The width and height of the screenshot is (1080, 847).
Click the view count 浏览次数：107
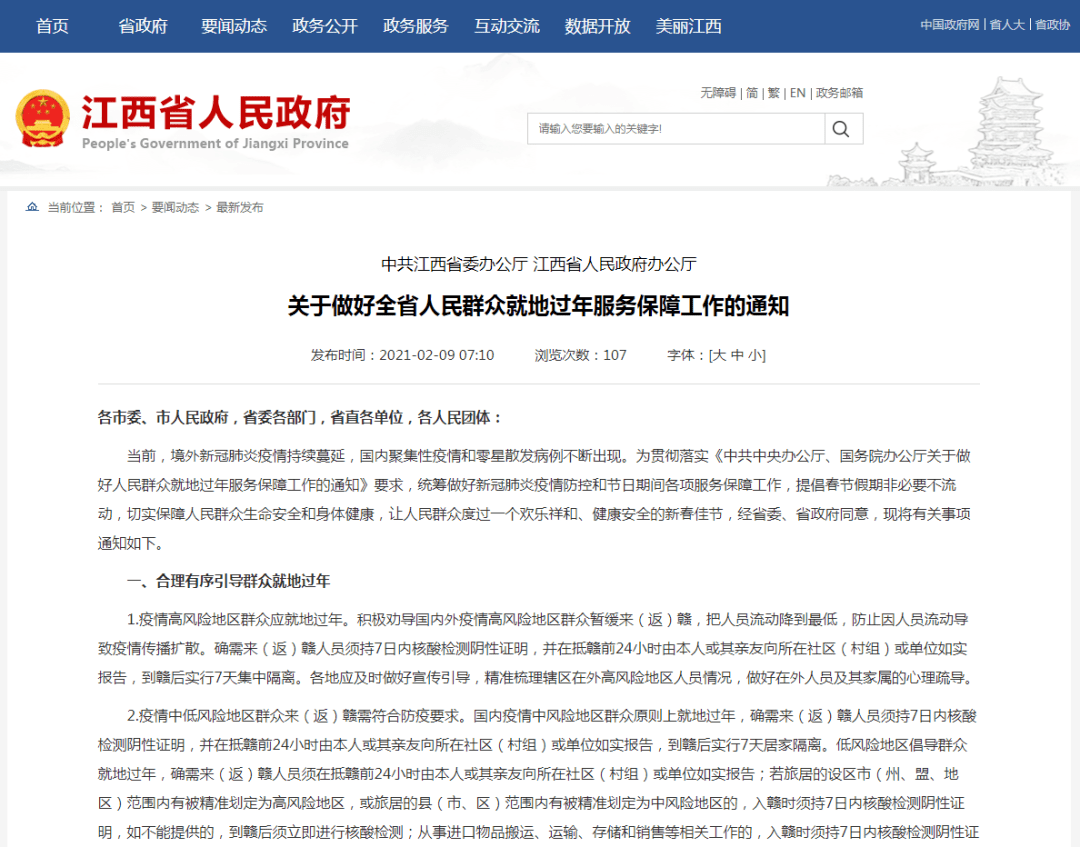click(x=581, y=355)
